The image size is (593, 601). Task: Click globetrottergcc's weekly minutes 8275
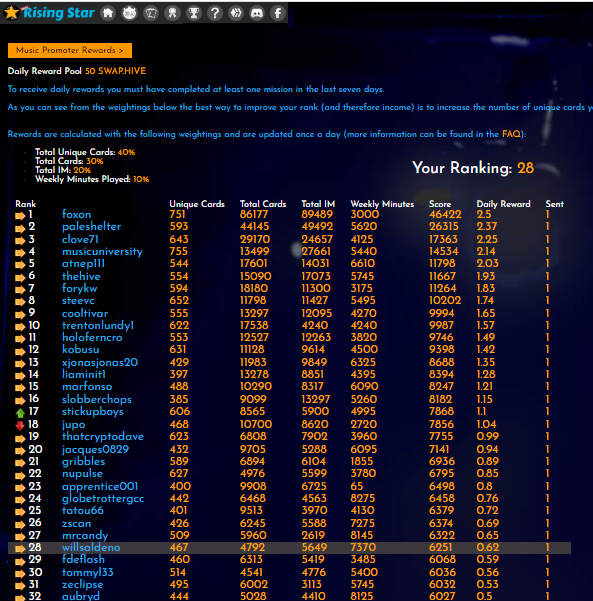[x=363, y=498]
